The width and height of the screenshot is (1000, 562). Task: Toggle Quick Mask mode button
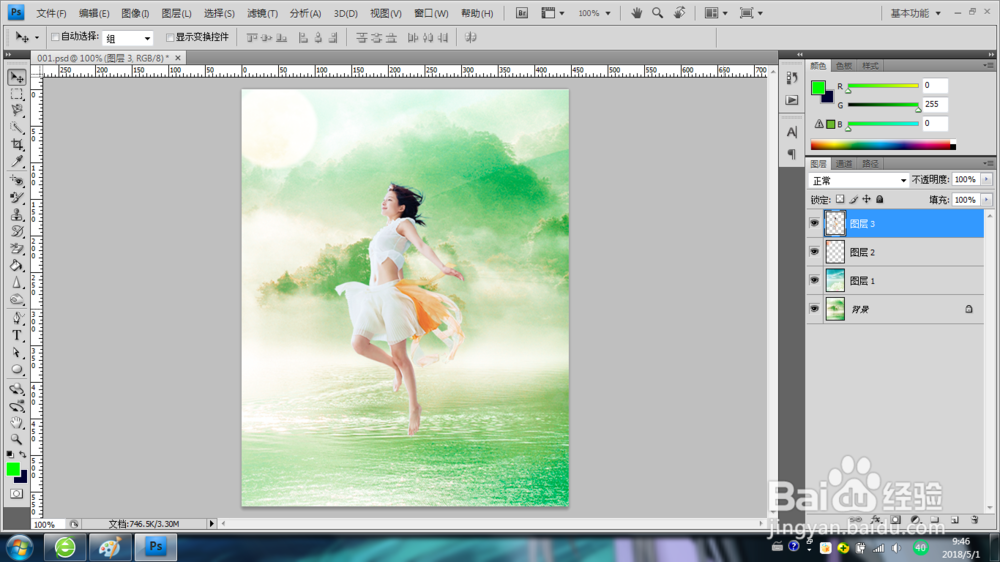click(x=17, y=494)
